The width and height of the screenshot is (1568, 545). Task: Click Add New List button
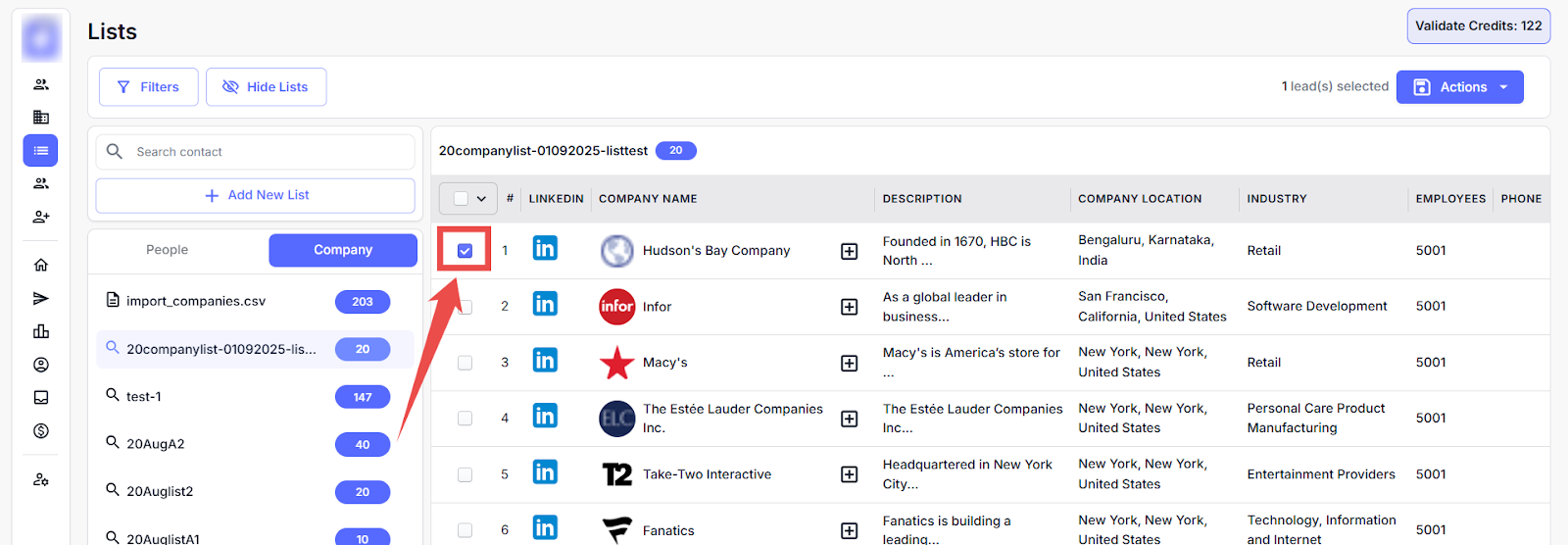pyautogui.click(x=256, y=195)
